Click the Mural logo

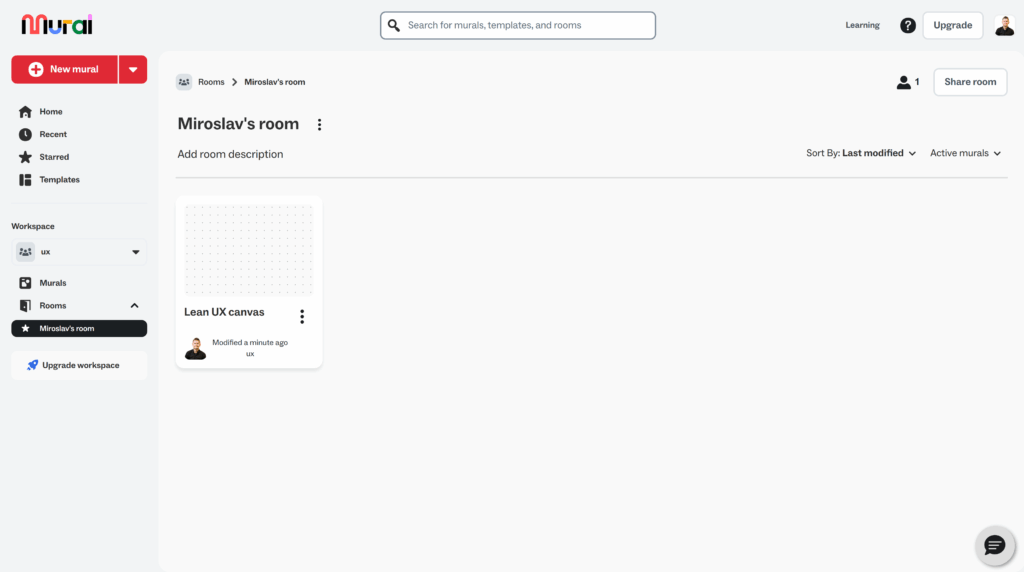[x=56, y=25]
